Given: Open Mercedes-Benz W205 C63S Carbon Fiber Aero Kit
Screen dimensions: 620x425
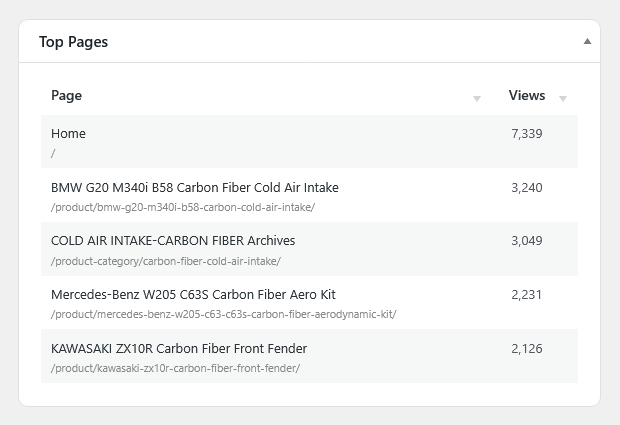Looking at the screenshot, I should tap(193, 295).
